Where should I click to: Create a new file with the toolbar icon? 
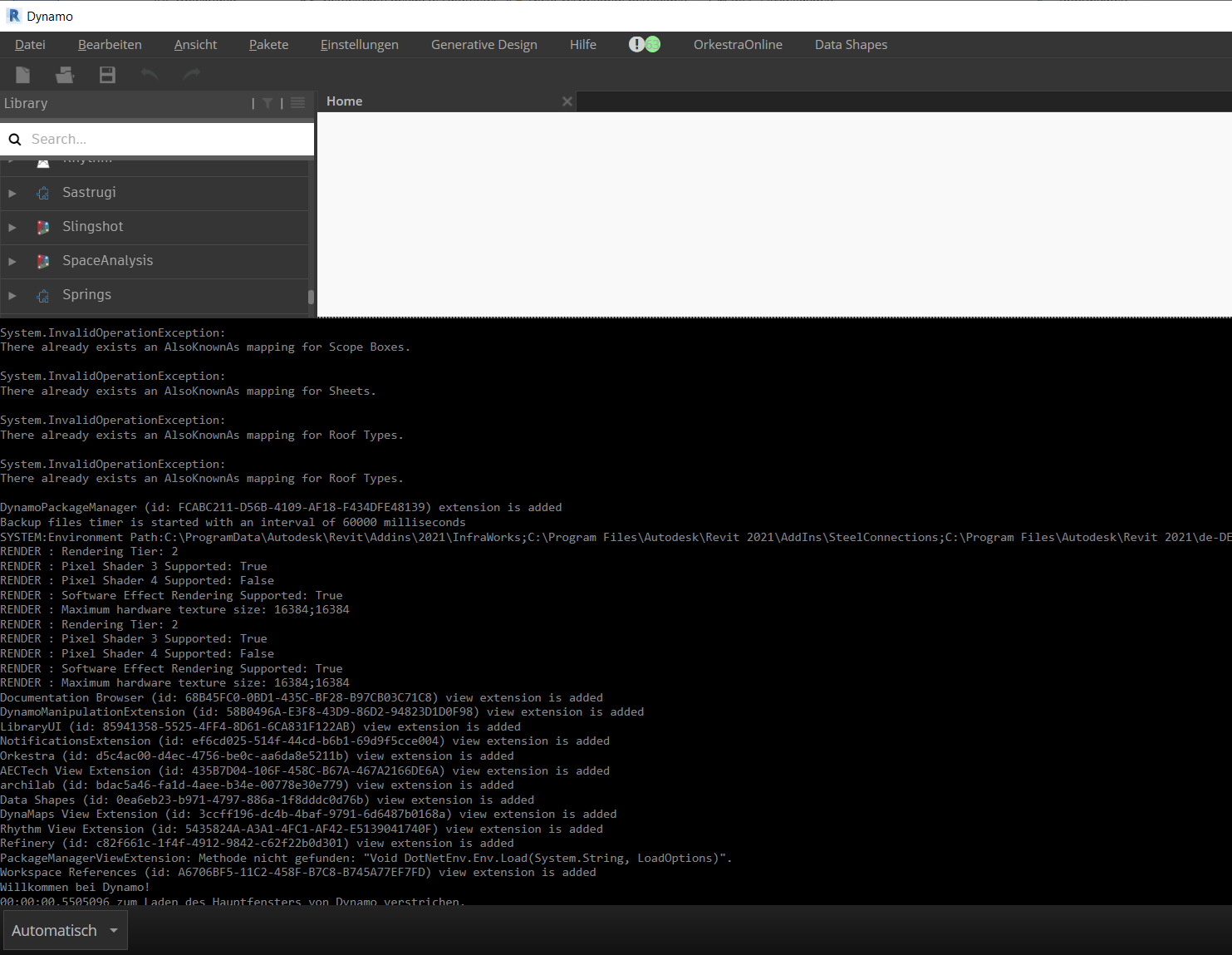point(22,75)
